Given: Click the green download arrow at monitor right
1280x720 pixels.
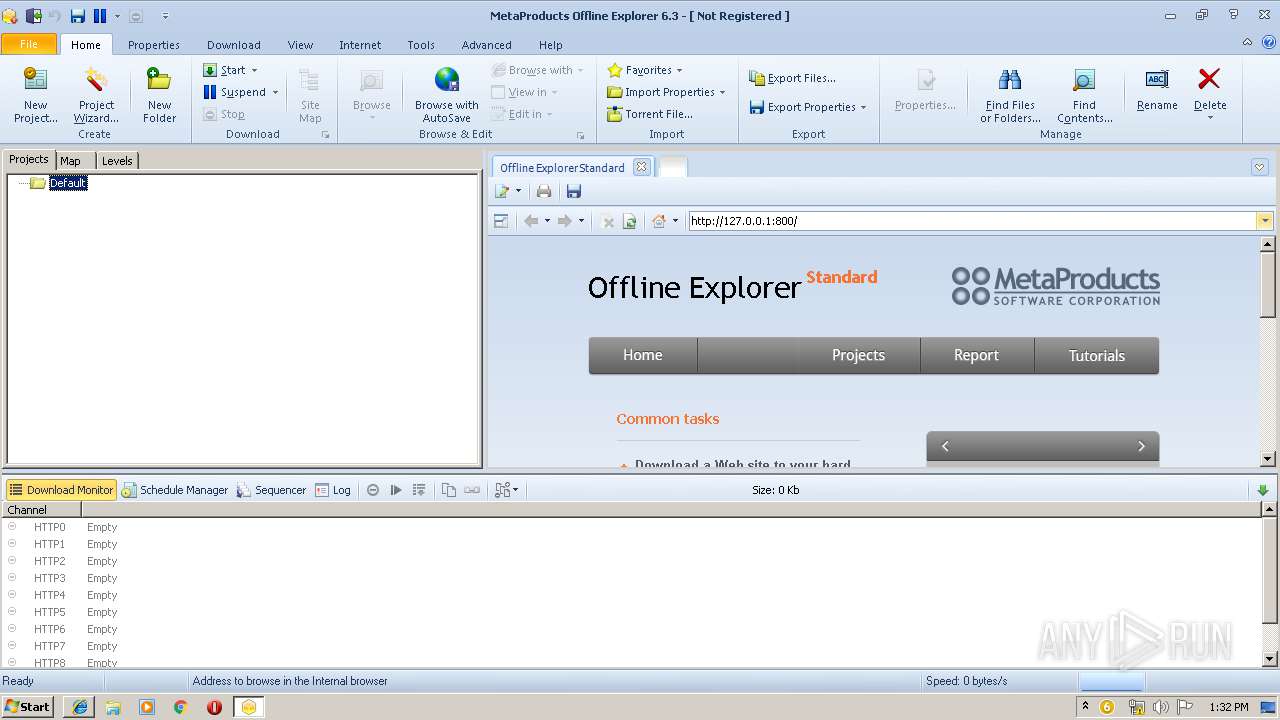Looking at the screenshot, I should (1262, 490).
